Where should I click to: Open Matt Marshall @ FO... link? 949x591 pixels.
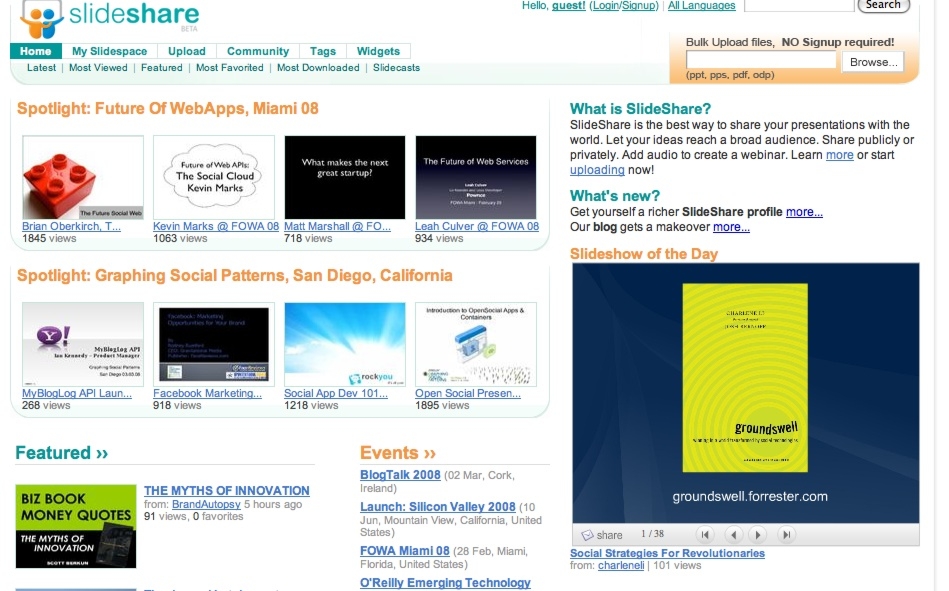(337, 226)
